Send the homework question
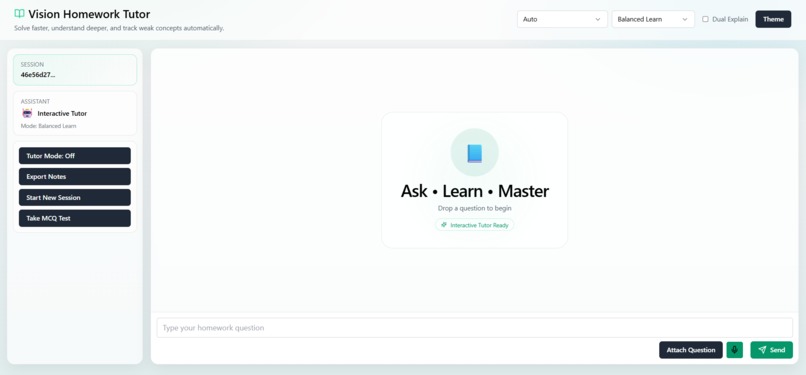The image size is (806, 375). [772, 350]
